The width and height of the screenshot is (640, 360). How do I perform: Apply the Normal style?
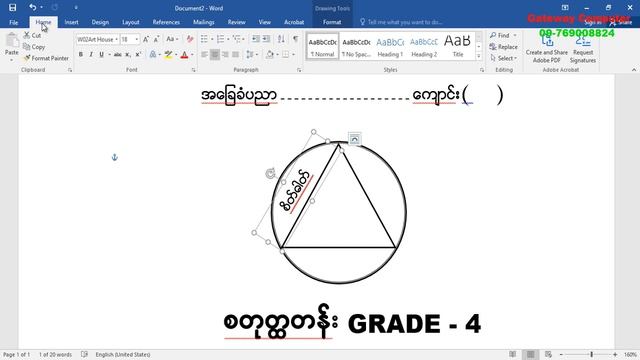click(322, 47)
